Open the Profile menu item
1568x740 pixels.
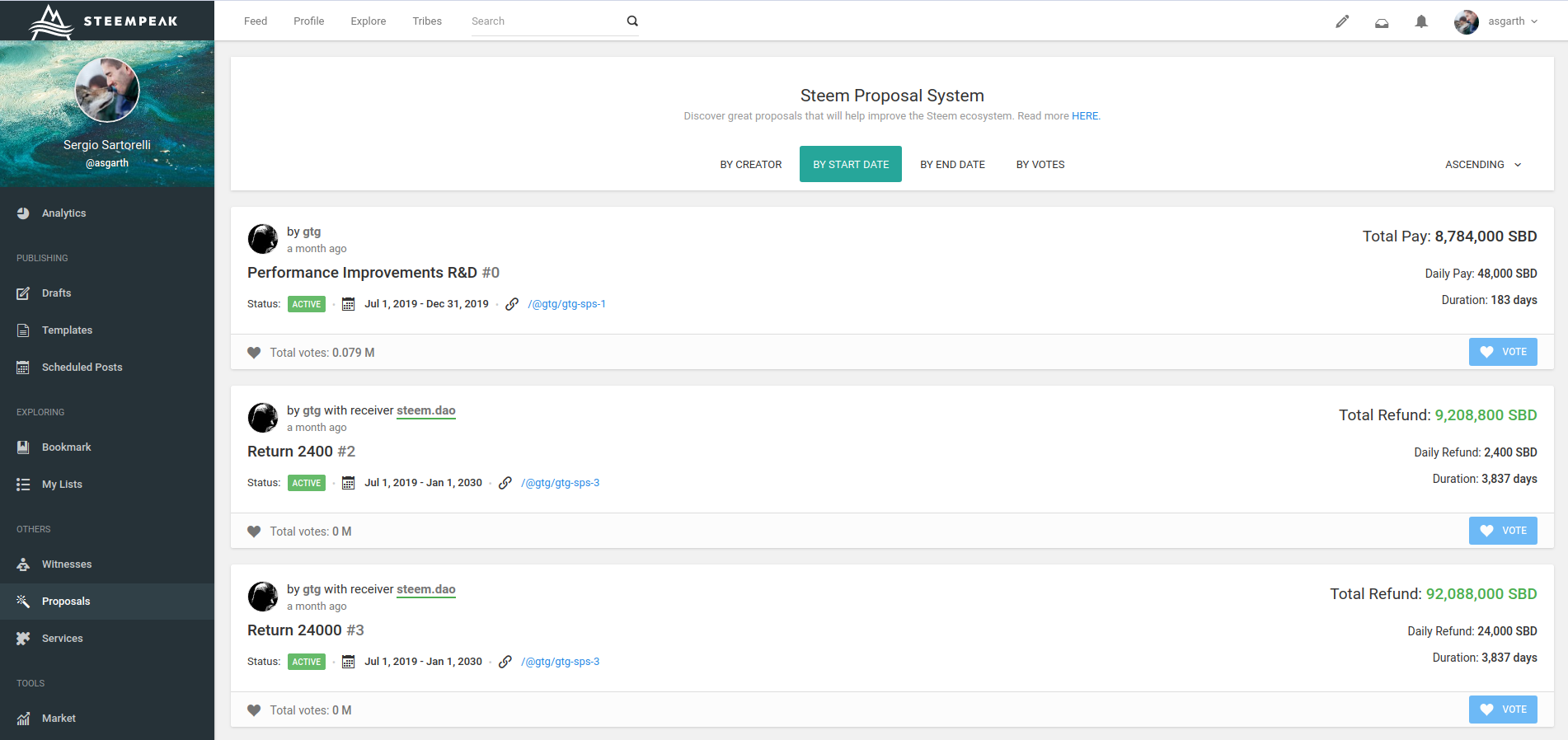pyautogui.click(x=308, y=21)
